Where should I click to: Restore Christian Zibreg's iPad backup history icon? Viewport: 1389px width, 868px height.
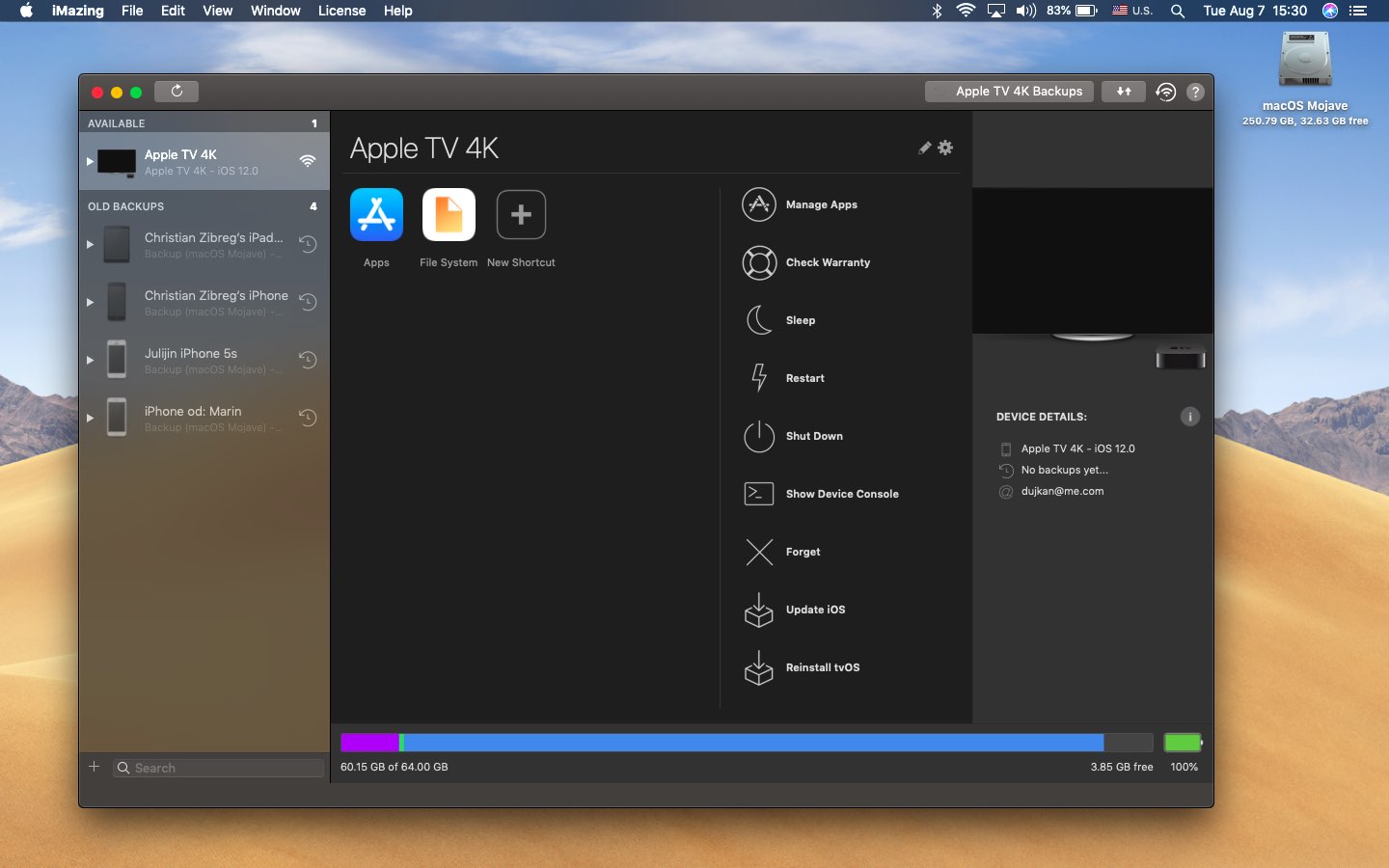(x=308, y=244)
